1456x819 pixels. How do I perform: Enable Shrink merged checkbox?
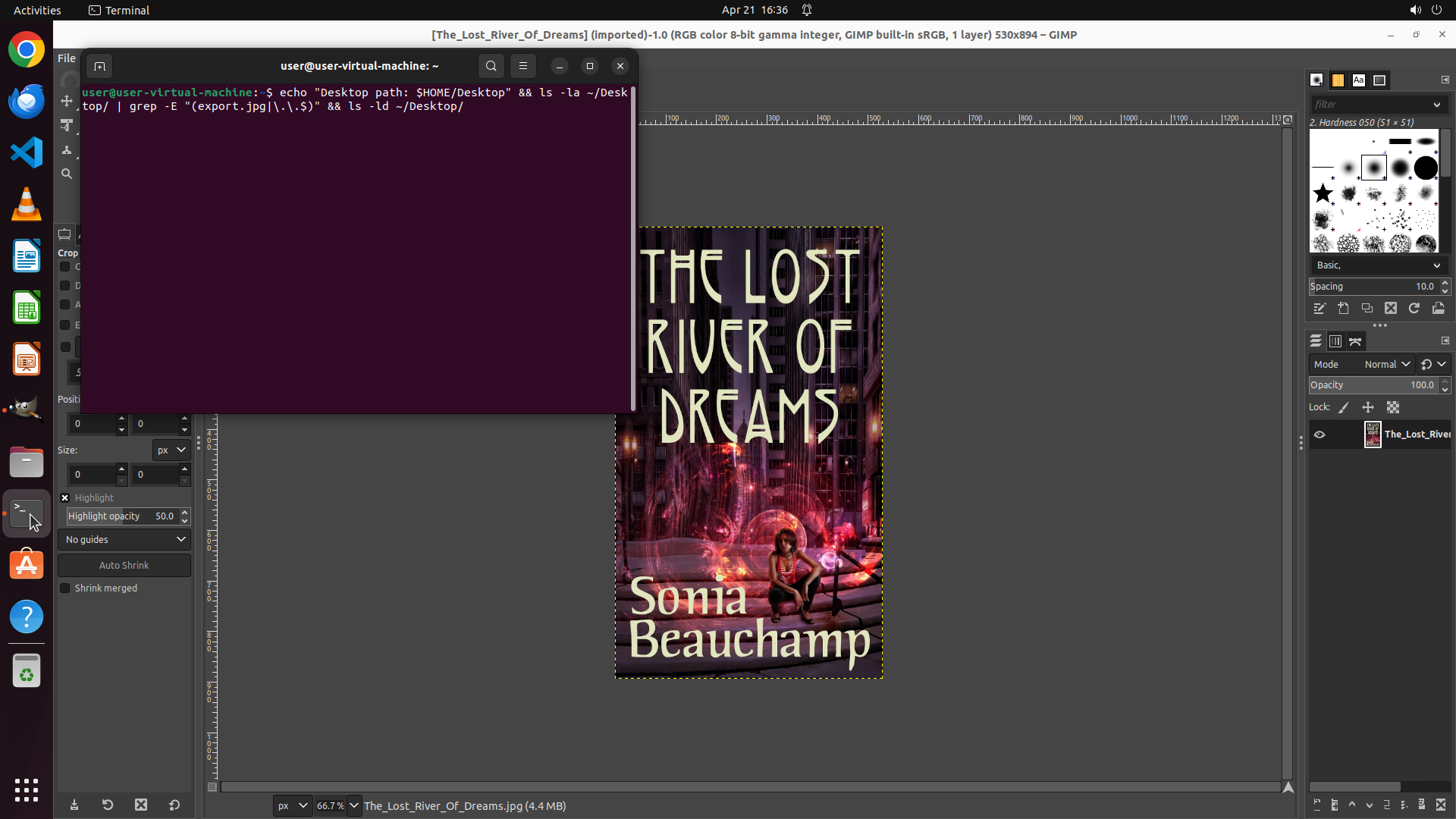(x=65, y=588)
